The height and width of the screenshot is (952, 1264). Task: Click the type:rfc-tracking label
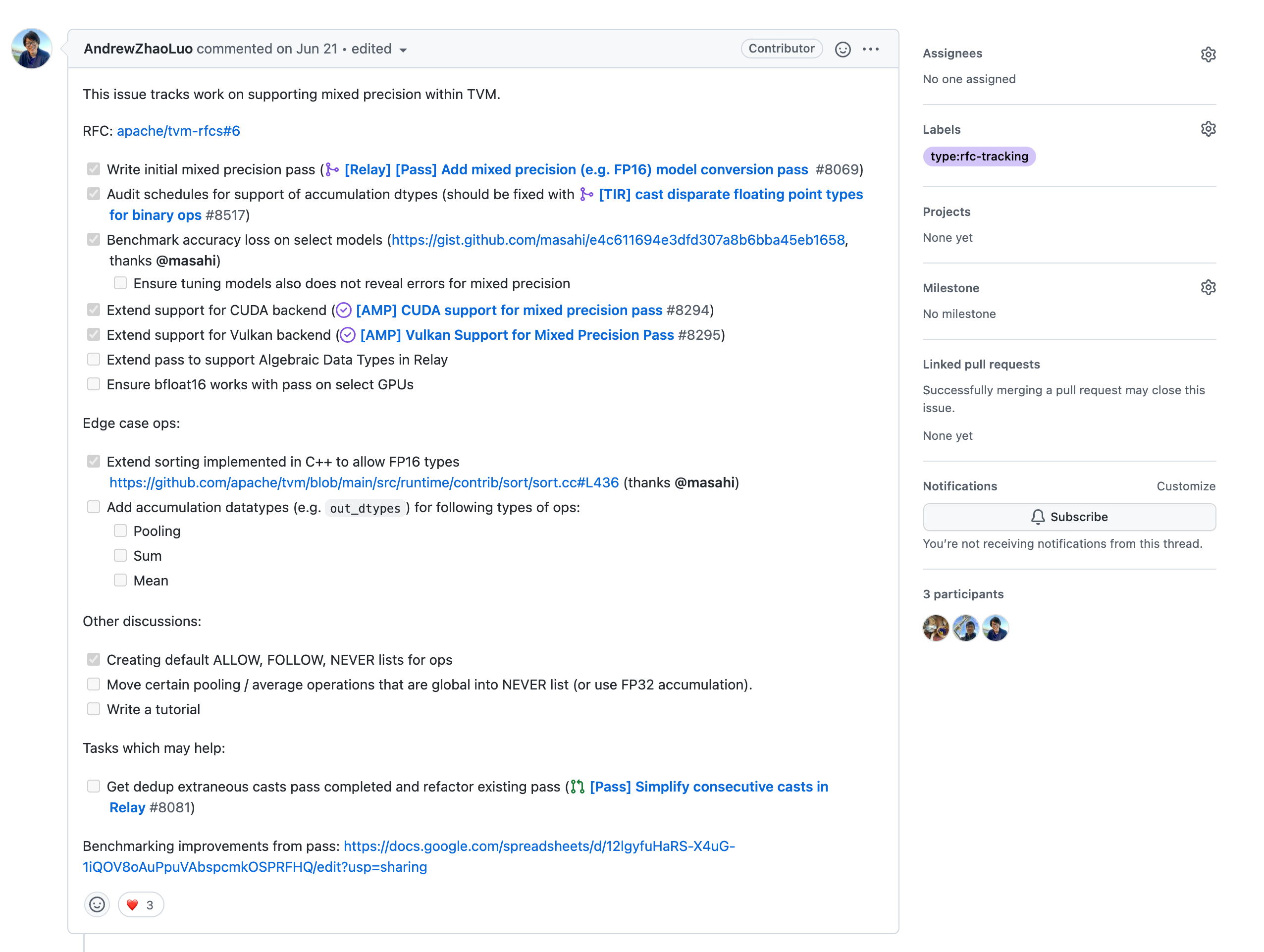(x=979, y=157)
